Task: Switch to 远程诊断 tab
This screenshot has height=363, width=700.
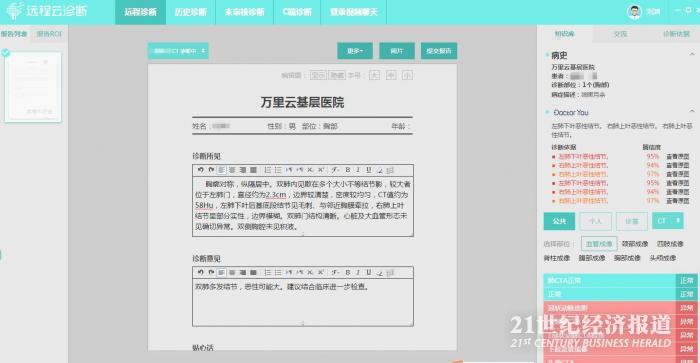Action: 140,12
